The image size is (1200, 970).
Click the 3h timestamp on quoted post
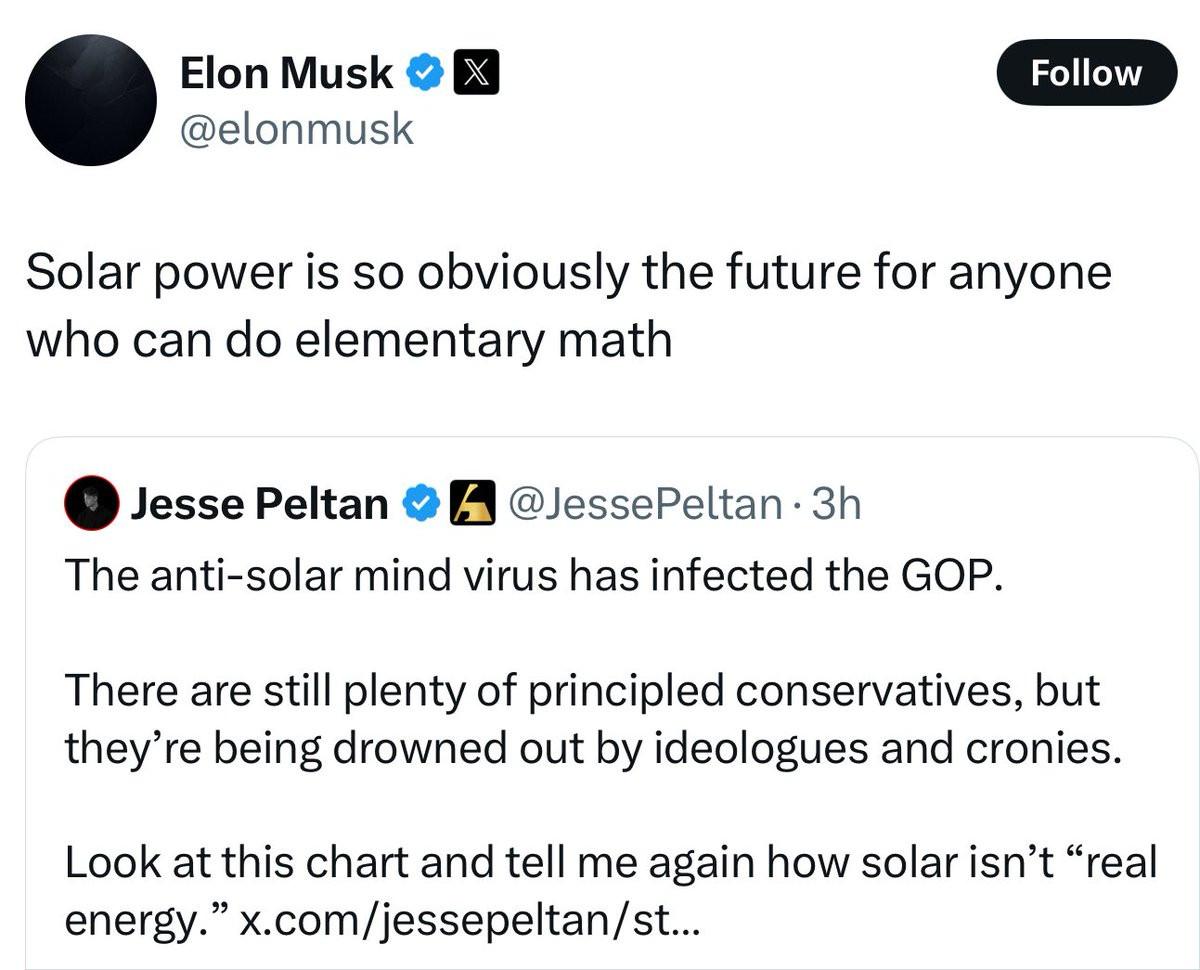pyautogui.click(x=836, y=504)
